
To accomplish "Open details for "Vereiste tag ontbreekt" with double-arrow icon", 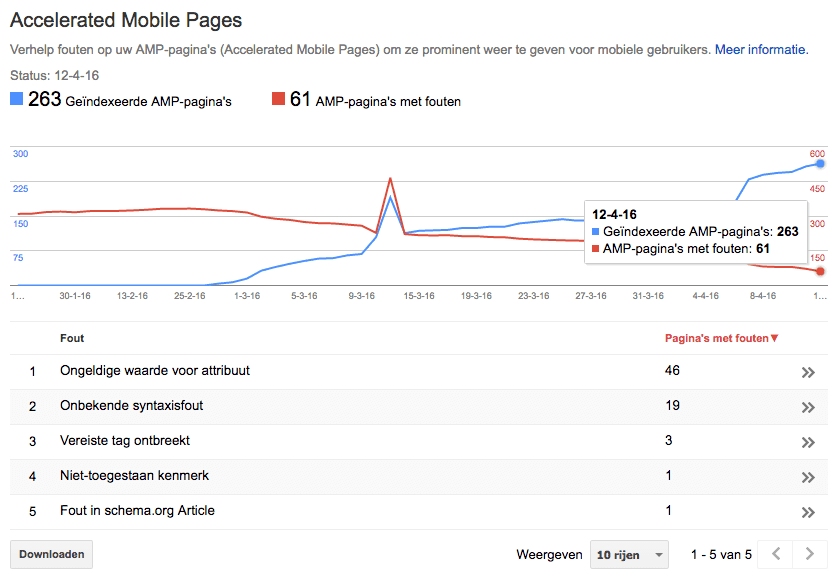I will click(808, 441).
